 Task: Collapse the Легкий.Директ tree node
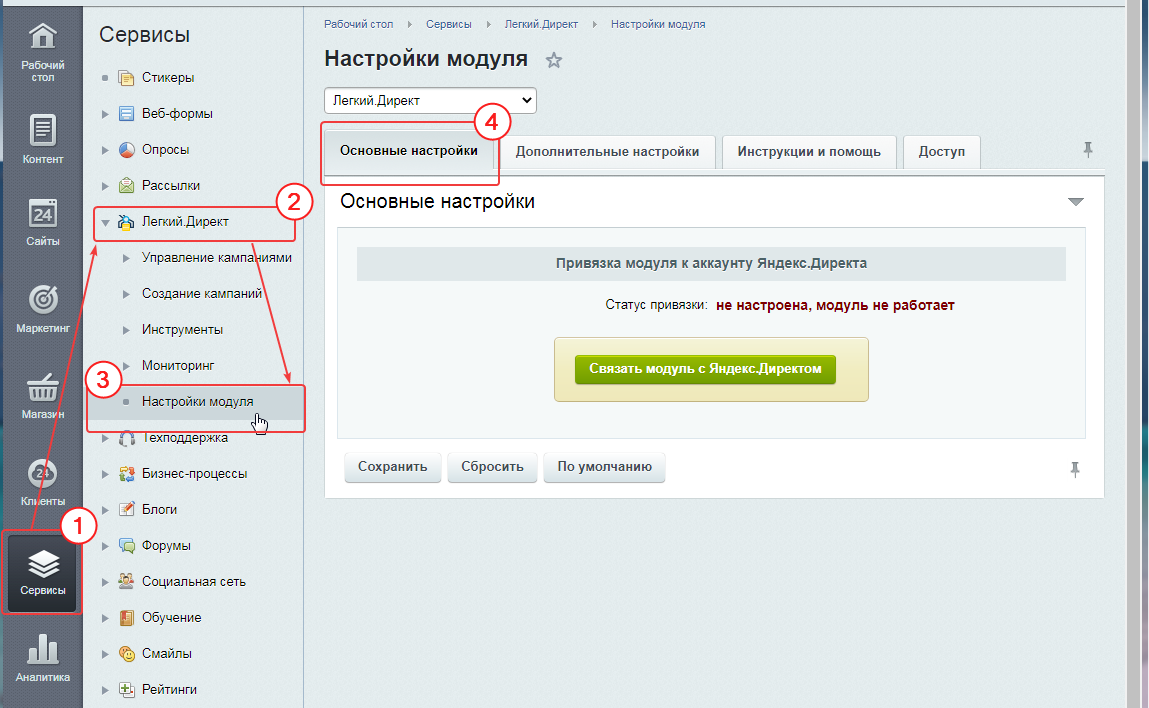[x=105, y=222]
